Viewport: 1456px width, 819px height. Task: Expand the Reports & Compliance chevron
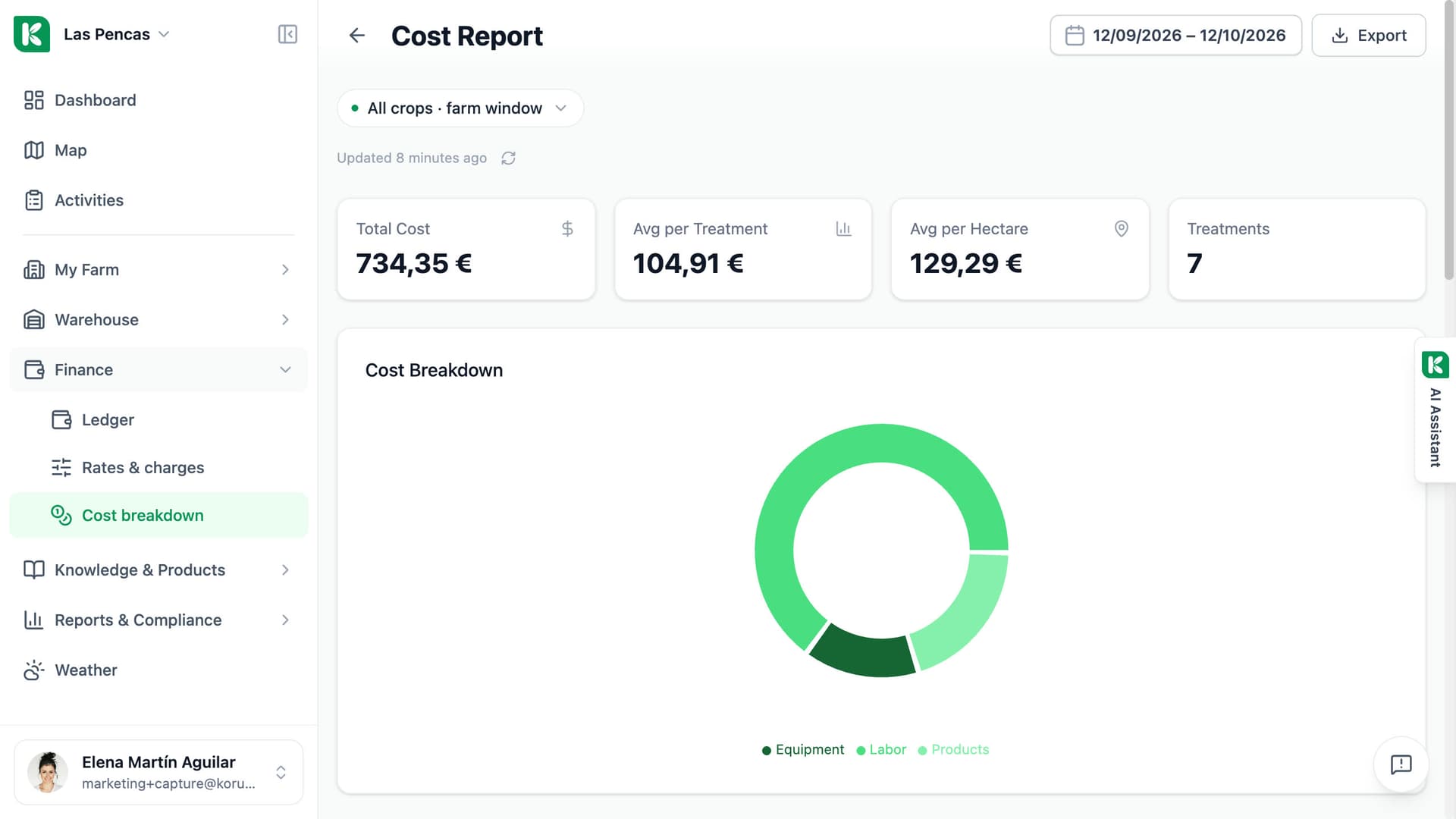[285, 620]
